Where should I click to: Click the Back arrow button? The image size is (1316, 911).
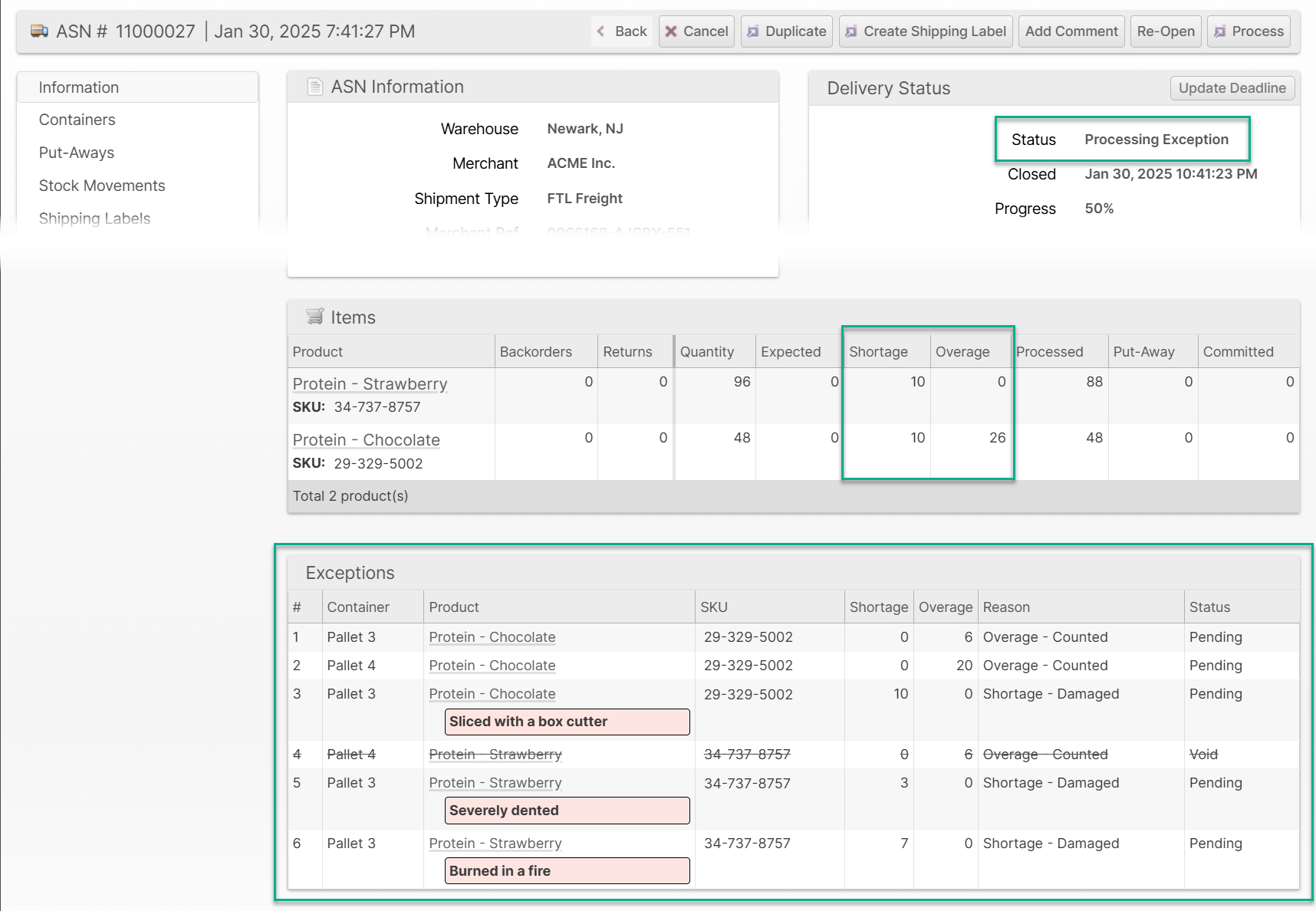click(x=622, y=31)
